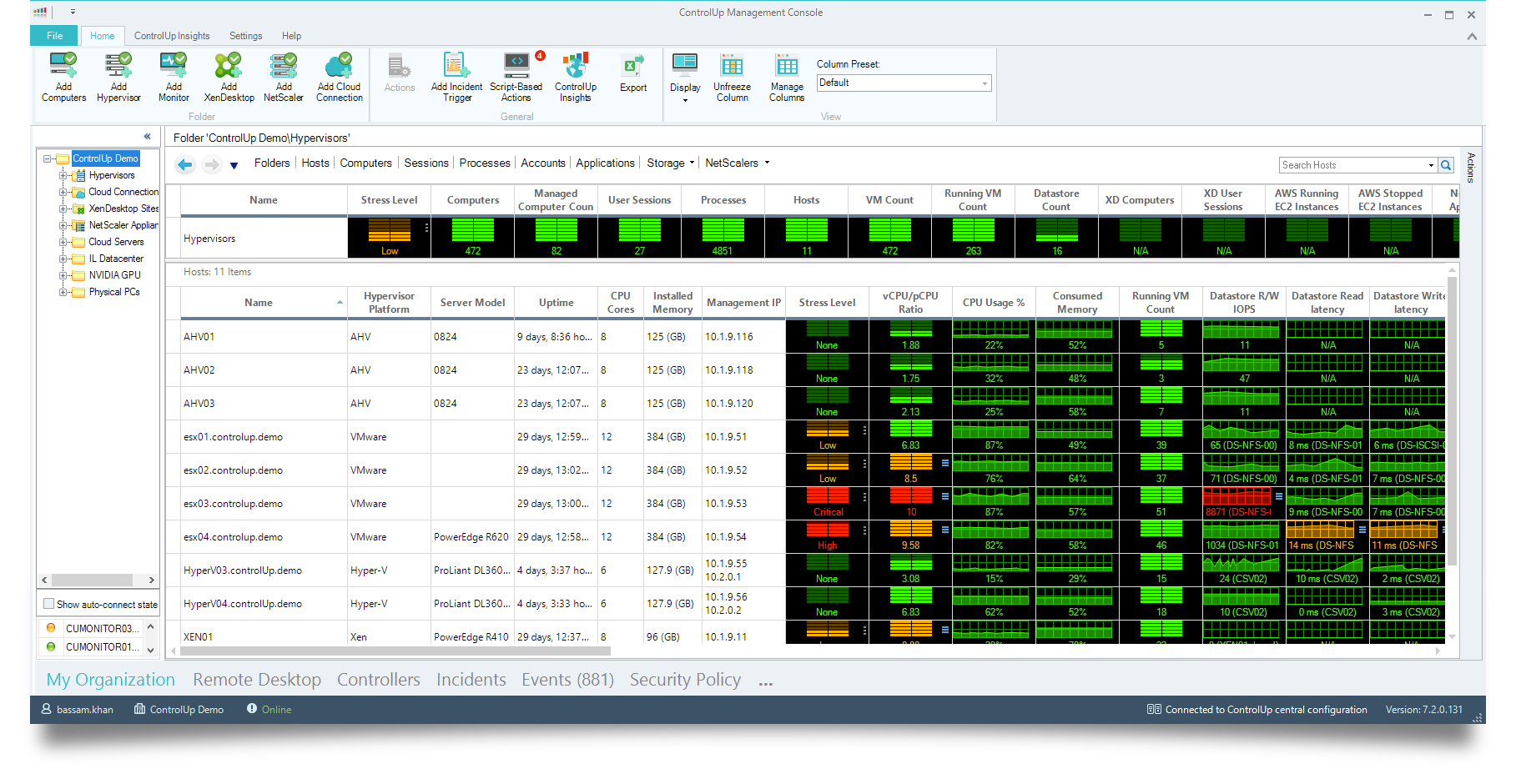The height and width of the screenshot is (784, 1516).
Task: Click the hosts grid horizontal scrollbar
Action: click(x=396, y=651)
